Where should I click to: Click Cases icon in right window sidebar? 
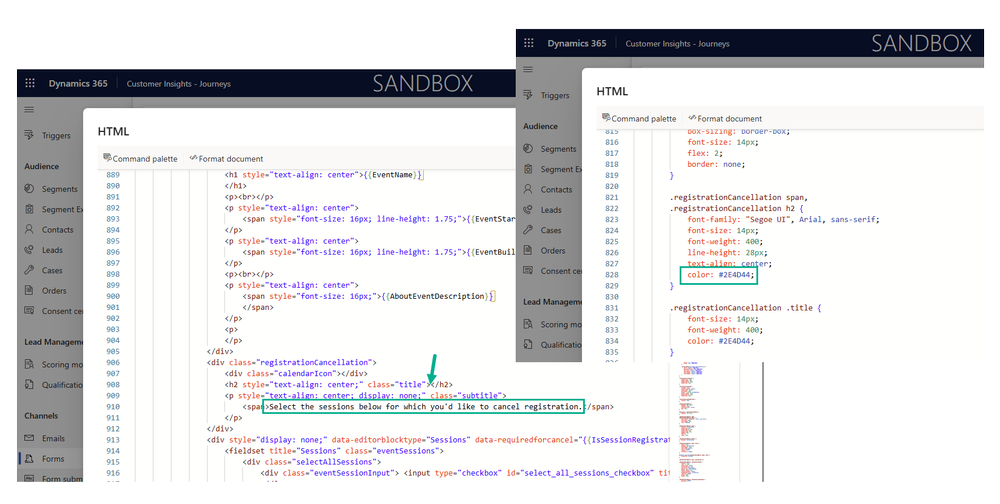click(x=527, y=230)
